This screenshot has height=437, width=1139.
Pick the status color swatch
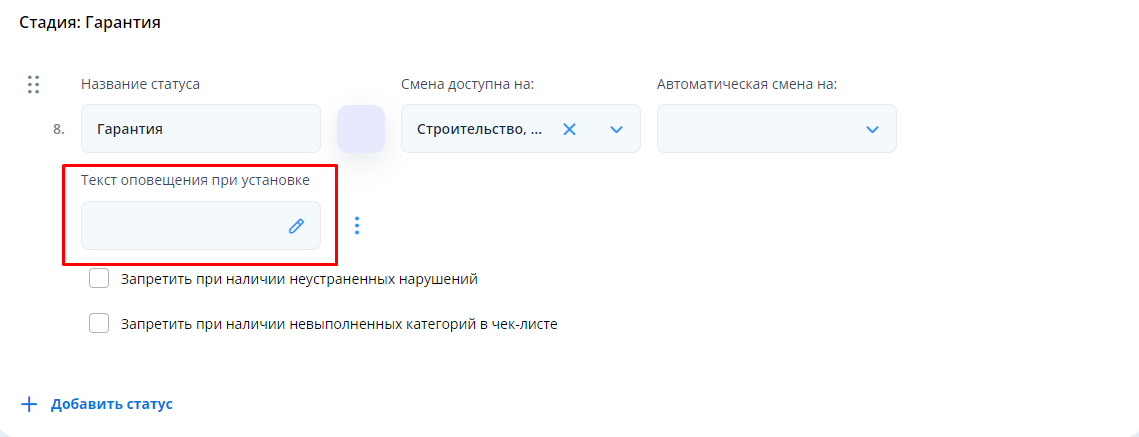pos(361,129)
